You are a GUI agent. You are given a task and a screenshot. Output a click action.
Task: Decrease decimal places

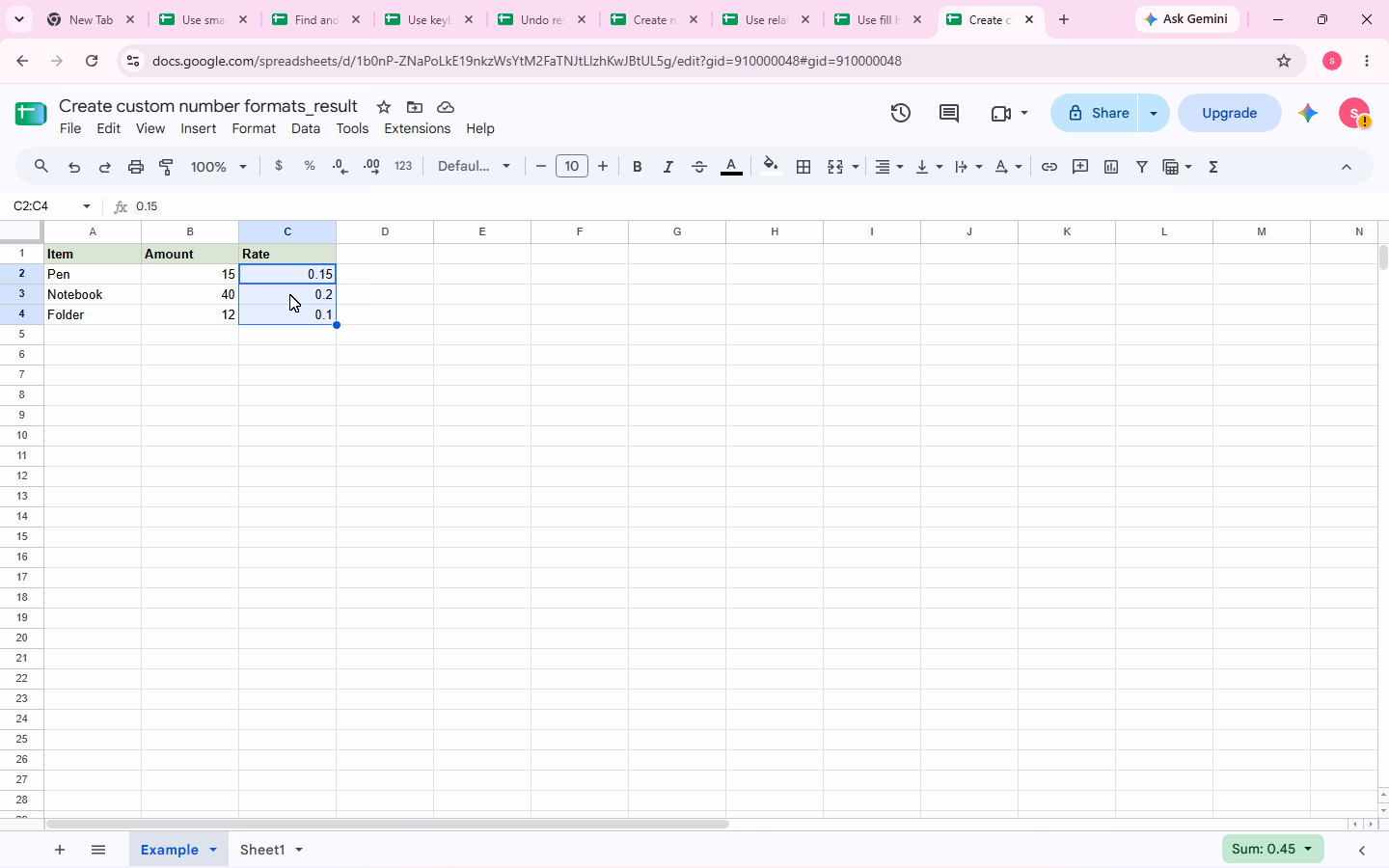pos(340,167)
